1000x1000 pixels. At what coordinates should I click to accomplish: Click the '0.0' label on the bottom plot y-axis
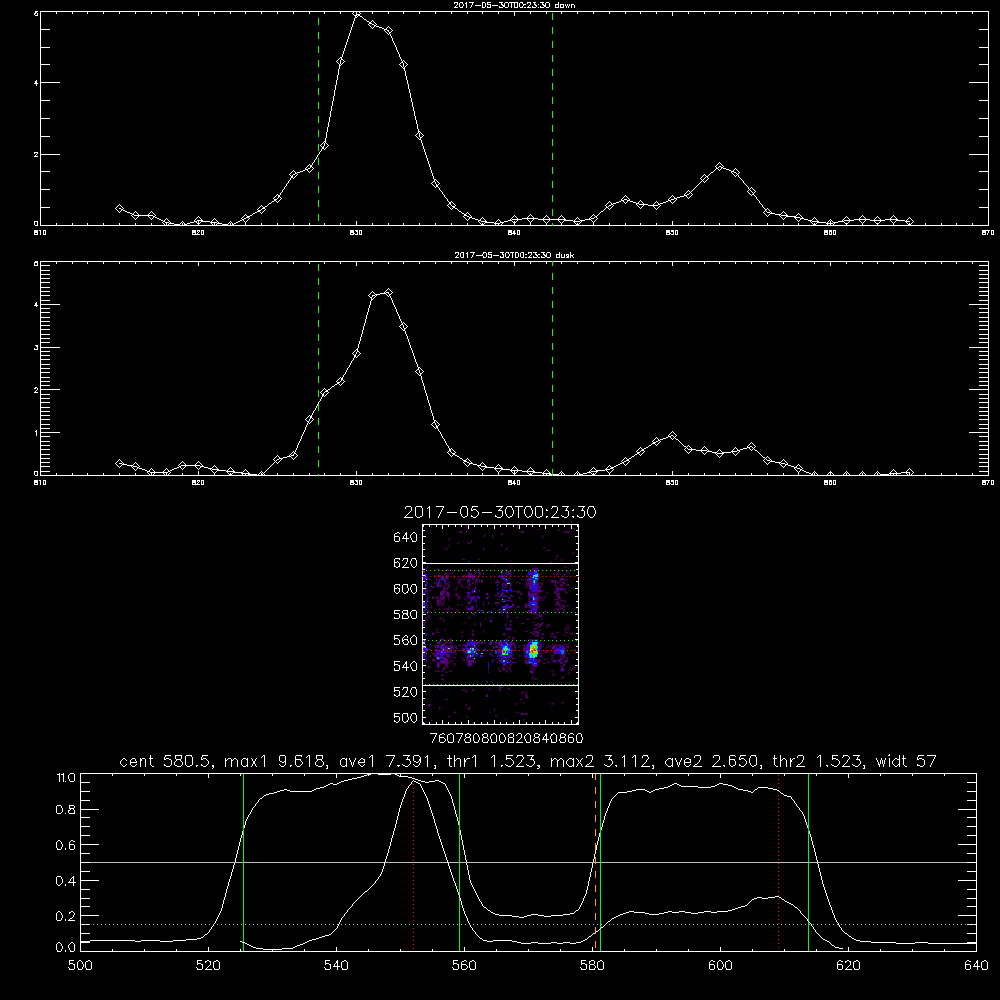pyautogui.click(x=66, y=948)
